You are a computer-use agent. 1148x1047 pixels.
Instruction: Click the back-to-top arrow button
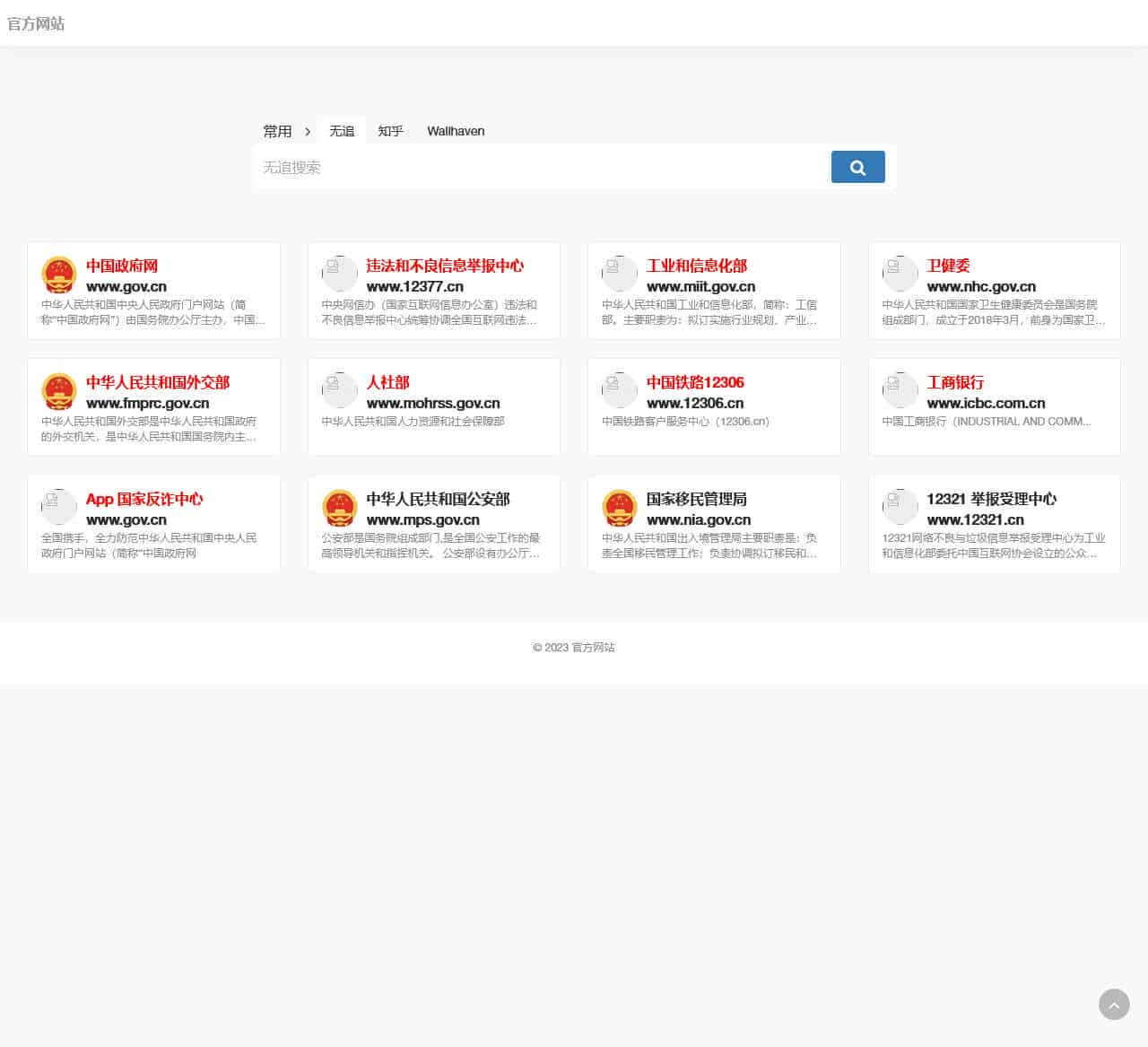point(1114,1005)
